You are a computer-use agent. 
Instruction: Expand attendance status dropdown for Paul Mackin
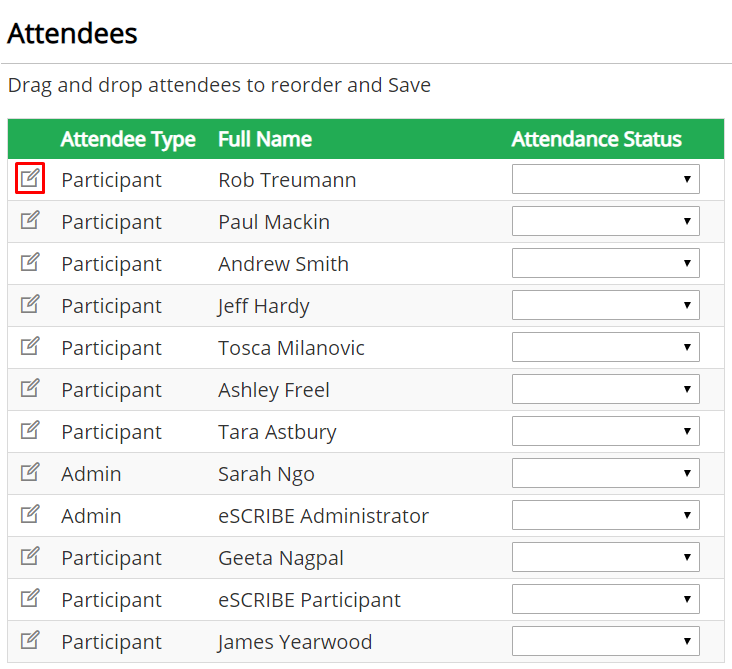[605, 221]
